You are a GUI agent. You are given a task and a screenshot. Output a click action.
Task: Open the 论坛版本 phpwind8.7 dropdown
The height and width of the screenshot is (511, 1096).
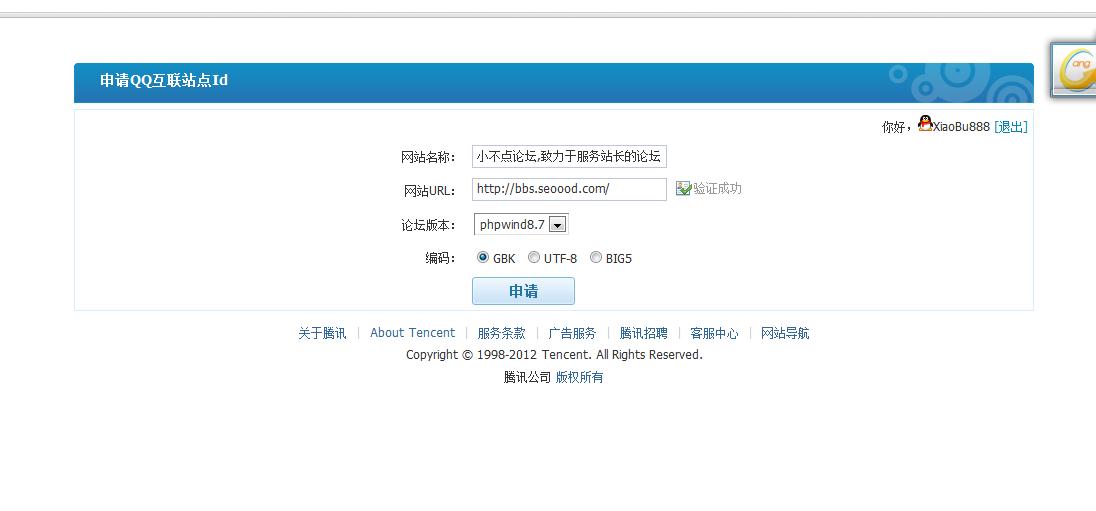click(x=521, y=224)
